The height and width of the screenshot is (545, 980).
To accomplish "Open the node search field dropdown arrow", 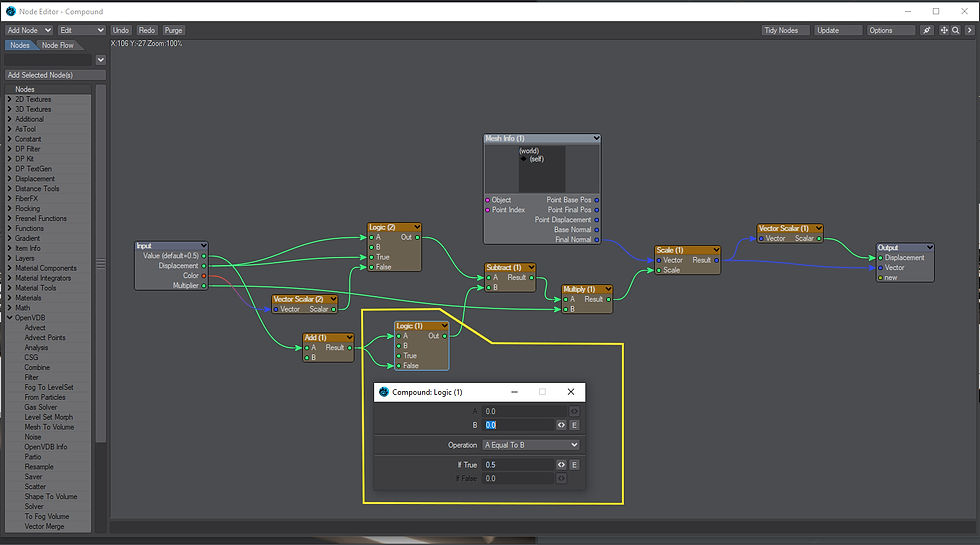I will click(x=101, y=60).
